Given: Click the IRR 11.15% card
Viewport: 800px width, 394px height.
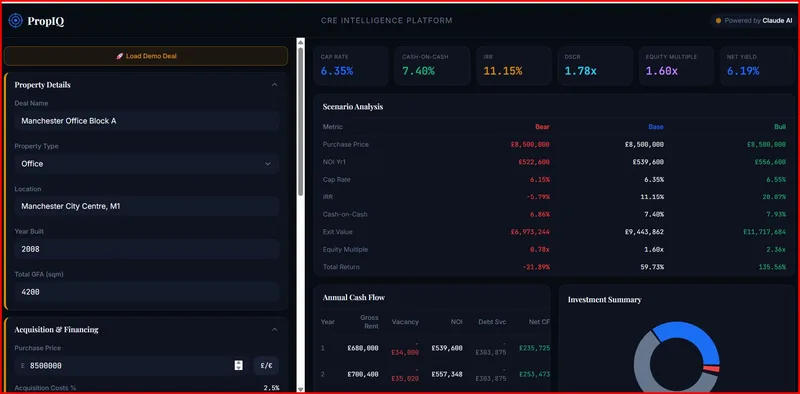Looking at the screenshot, I should point(514,66).
